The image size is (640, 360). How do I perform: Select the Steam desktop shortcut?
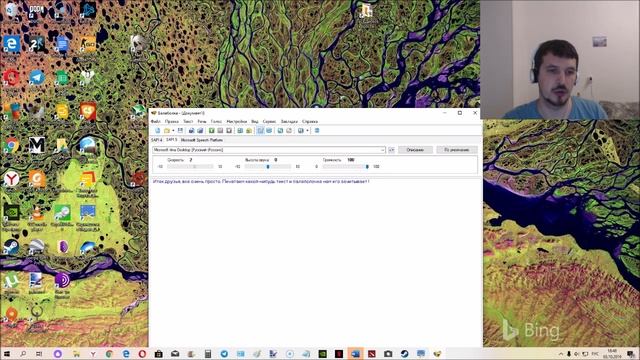[11, 247]
